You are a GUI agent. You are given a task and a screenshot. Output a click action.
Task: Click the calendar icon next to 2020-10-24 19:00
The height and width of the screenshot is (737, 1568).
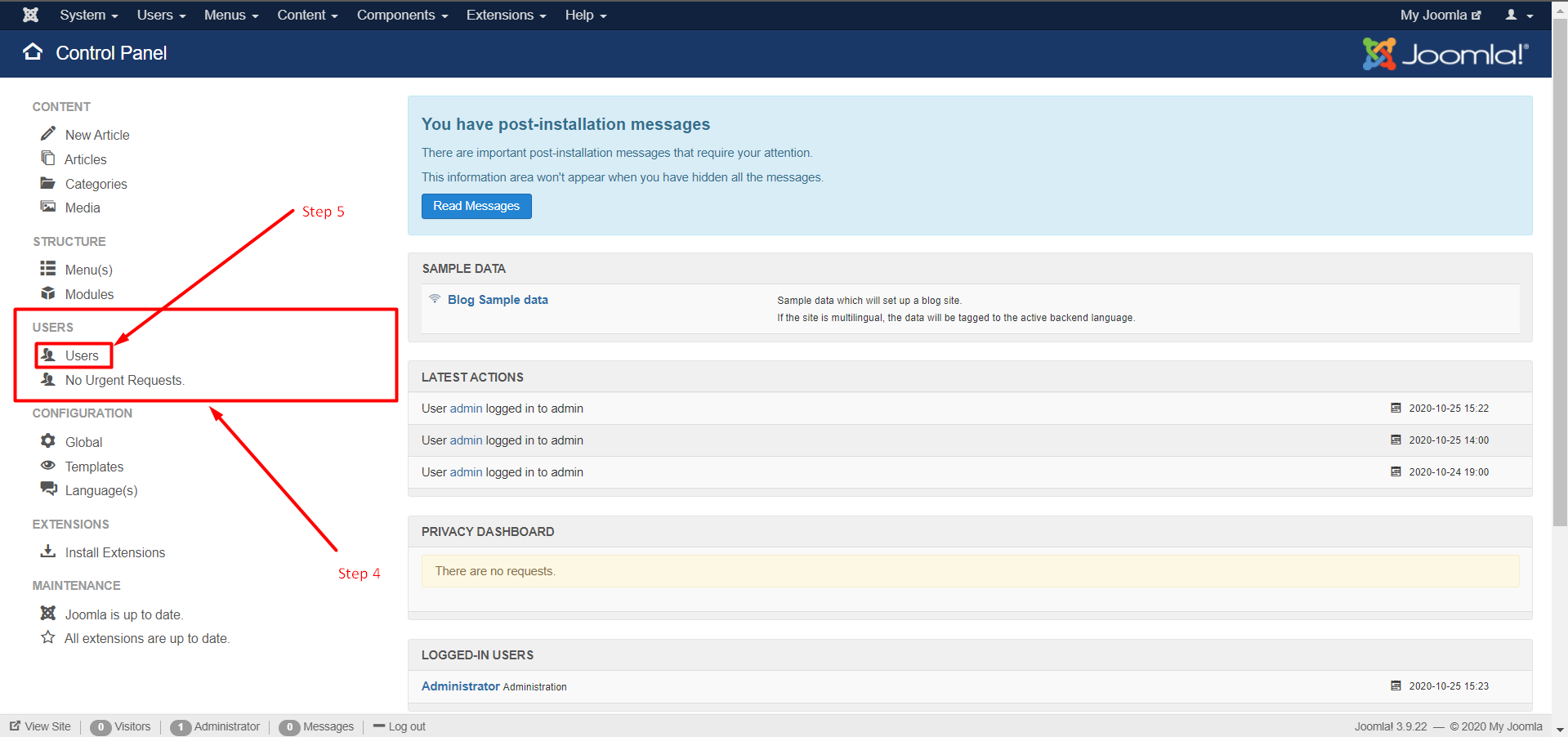tap(1396, 471)
